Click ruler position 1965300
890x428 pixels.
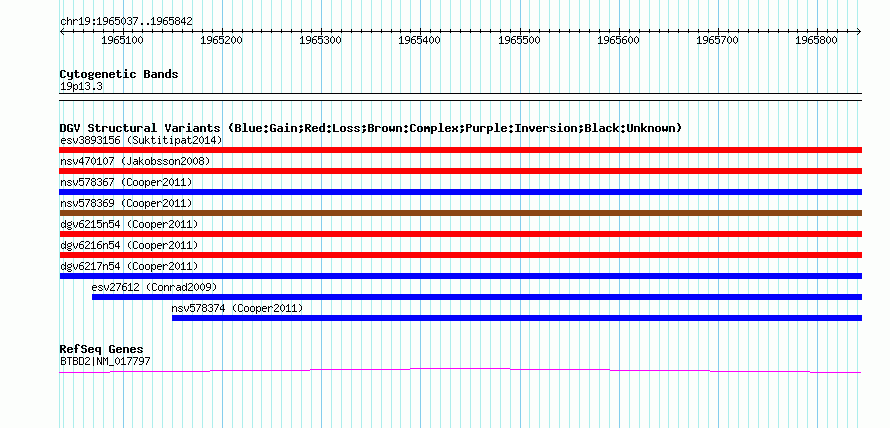coord(321,40)
